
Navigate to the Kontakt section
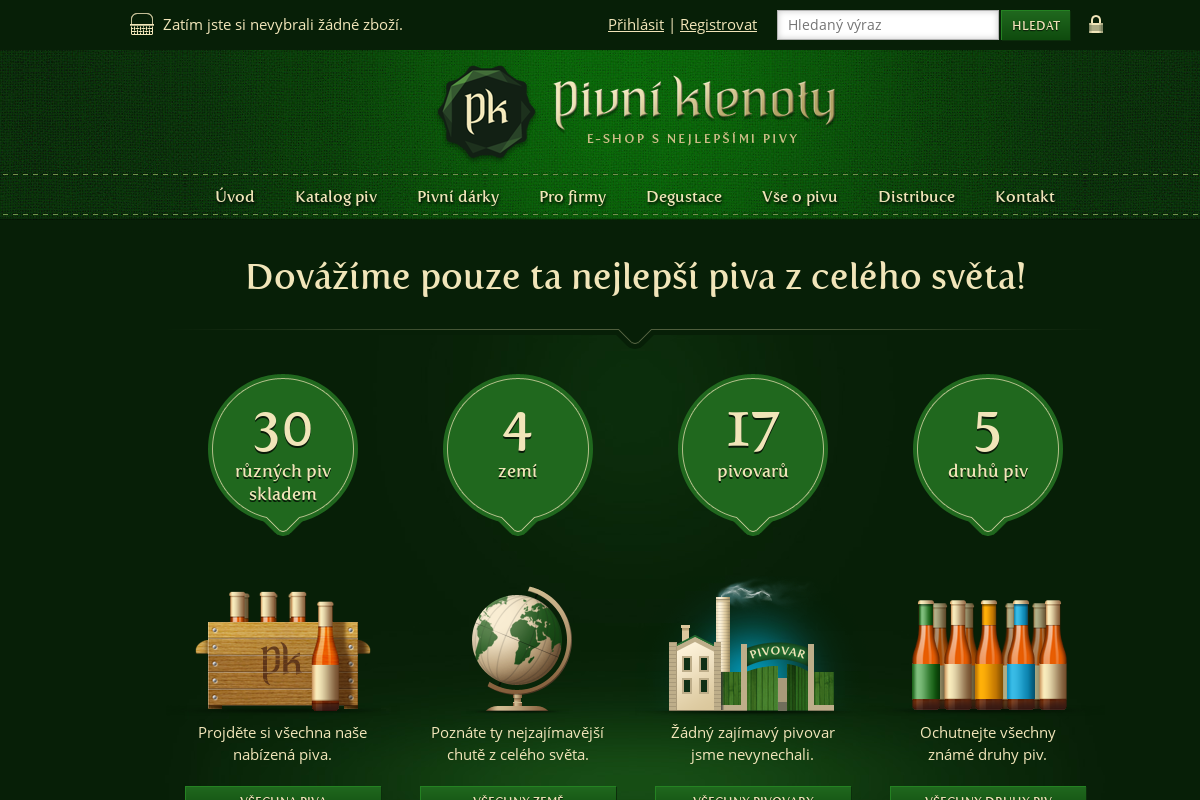[x=1025, y=197]
